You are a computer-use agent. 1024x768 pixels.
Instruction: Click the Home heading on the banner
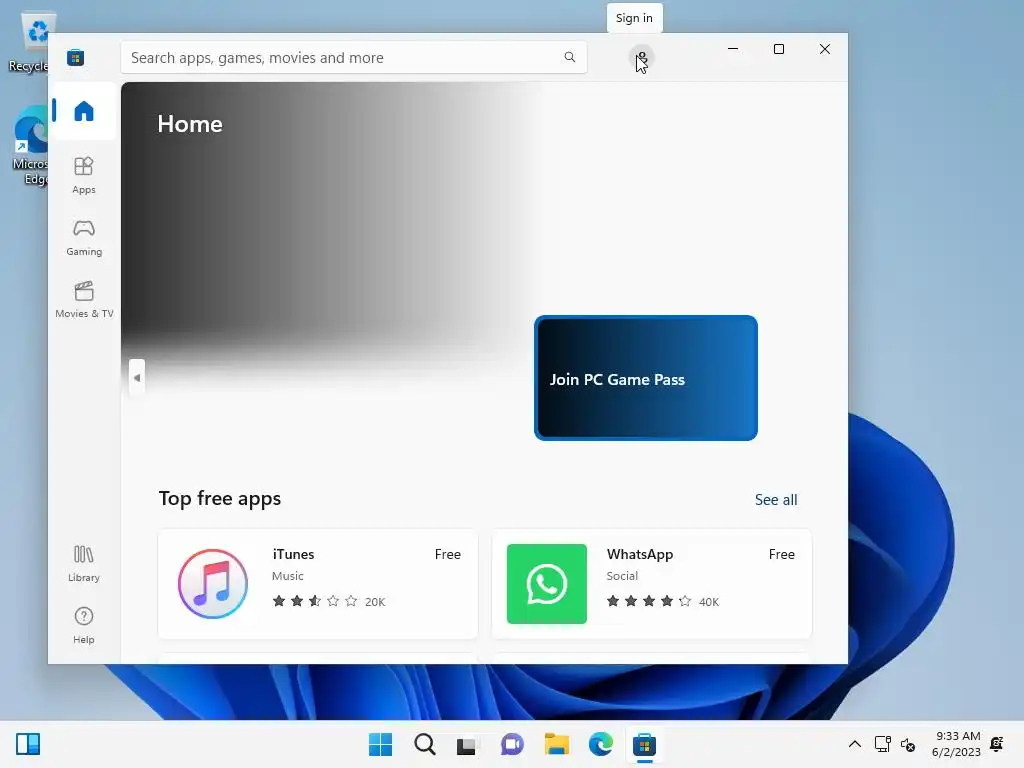[x=190, y=123]
